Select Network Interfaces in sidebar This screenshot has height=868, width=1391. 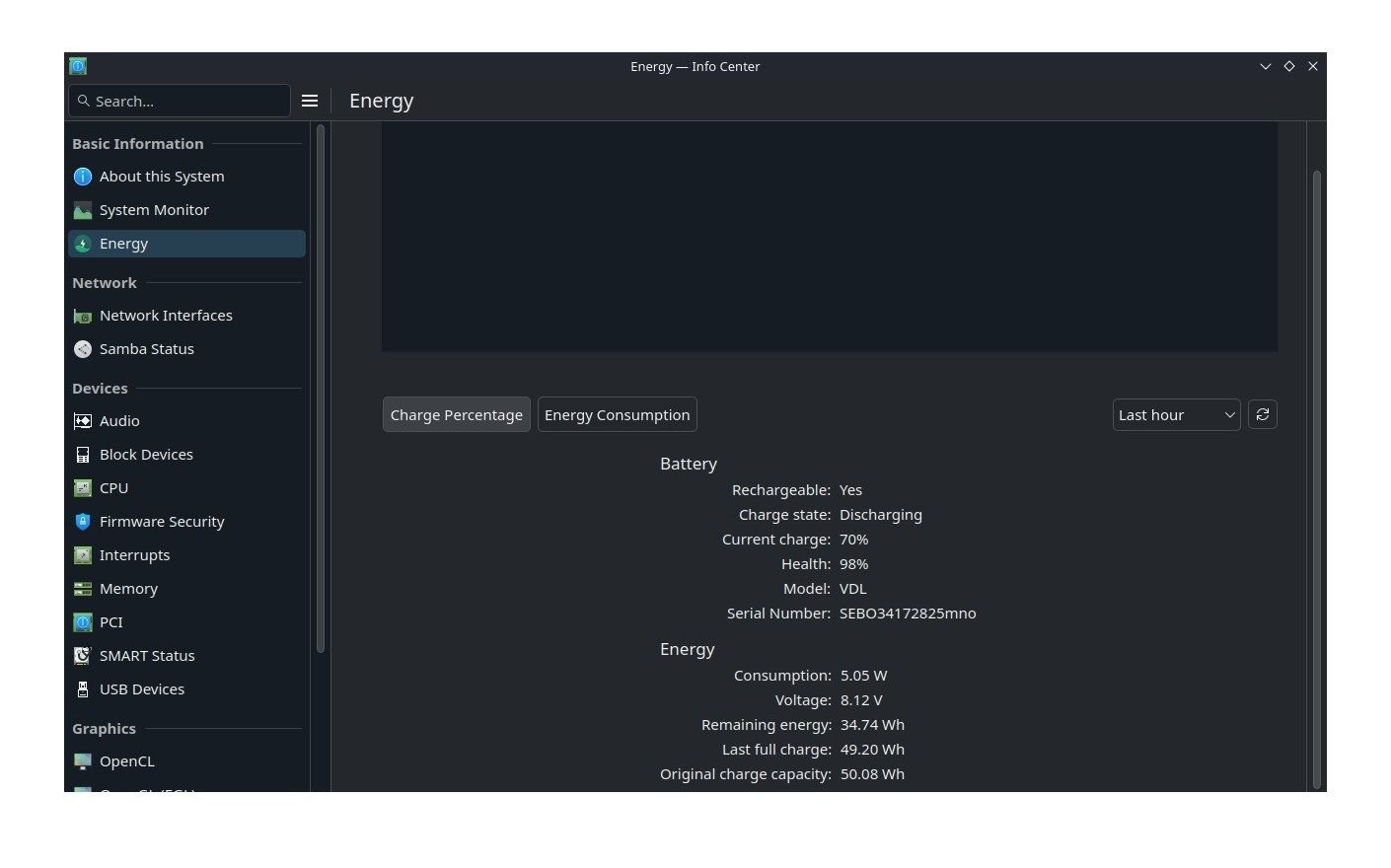click(x=186, y=316)
